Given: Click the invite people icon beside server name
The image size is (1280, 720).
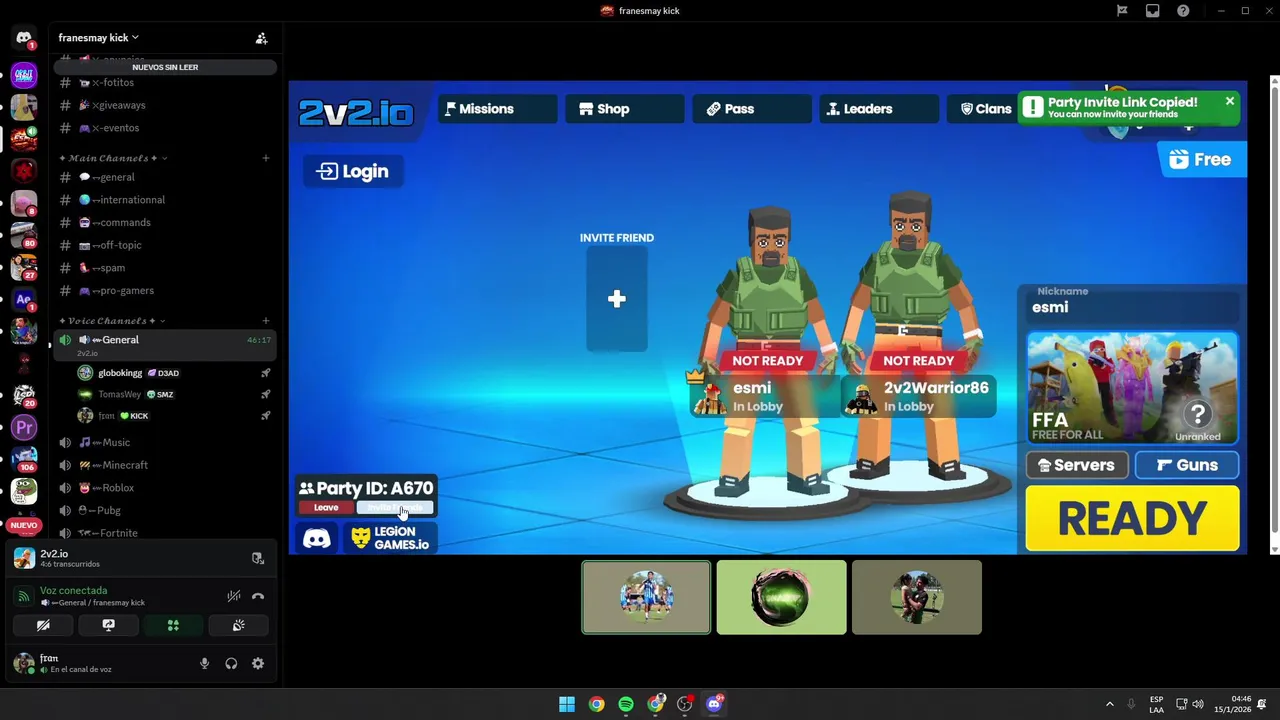Looking at the screenshot, I should (261, 38).
